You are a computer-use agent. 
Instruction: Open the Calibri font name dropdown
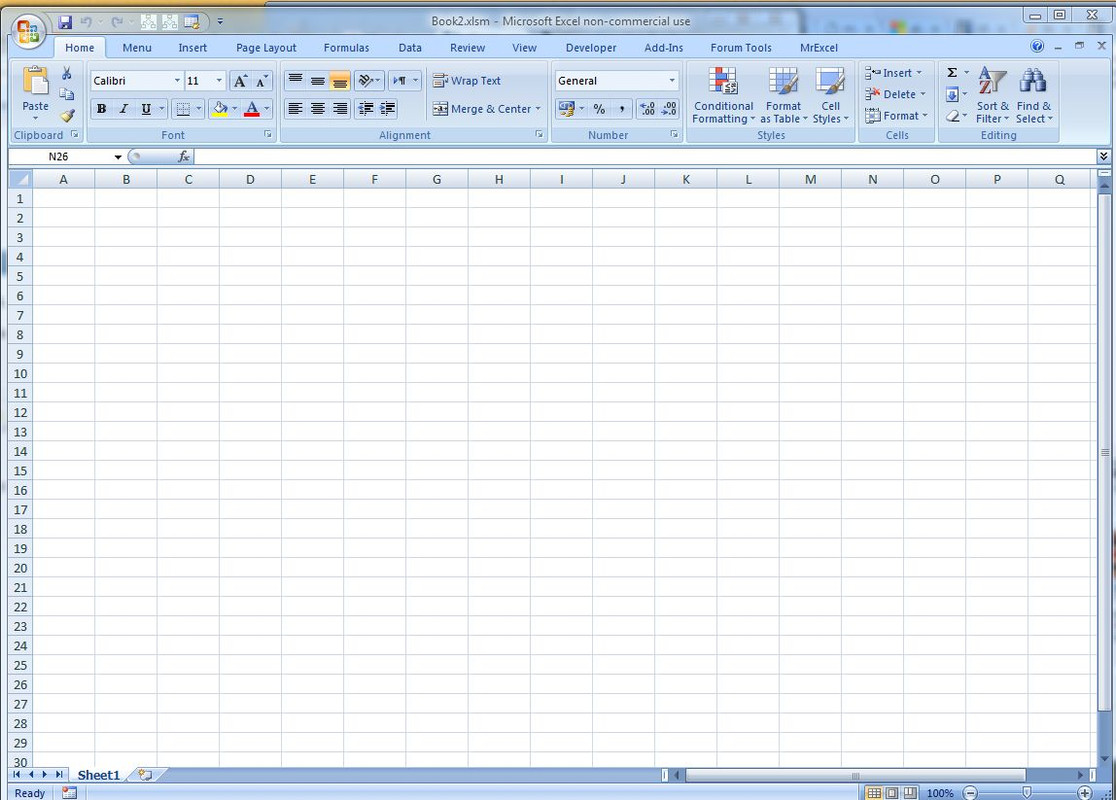click(x=177, y=81)
